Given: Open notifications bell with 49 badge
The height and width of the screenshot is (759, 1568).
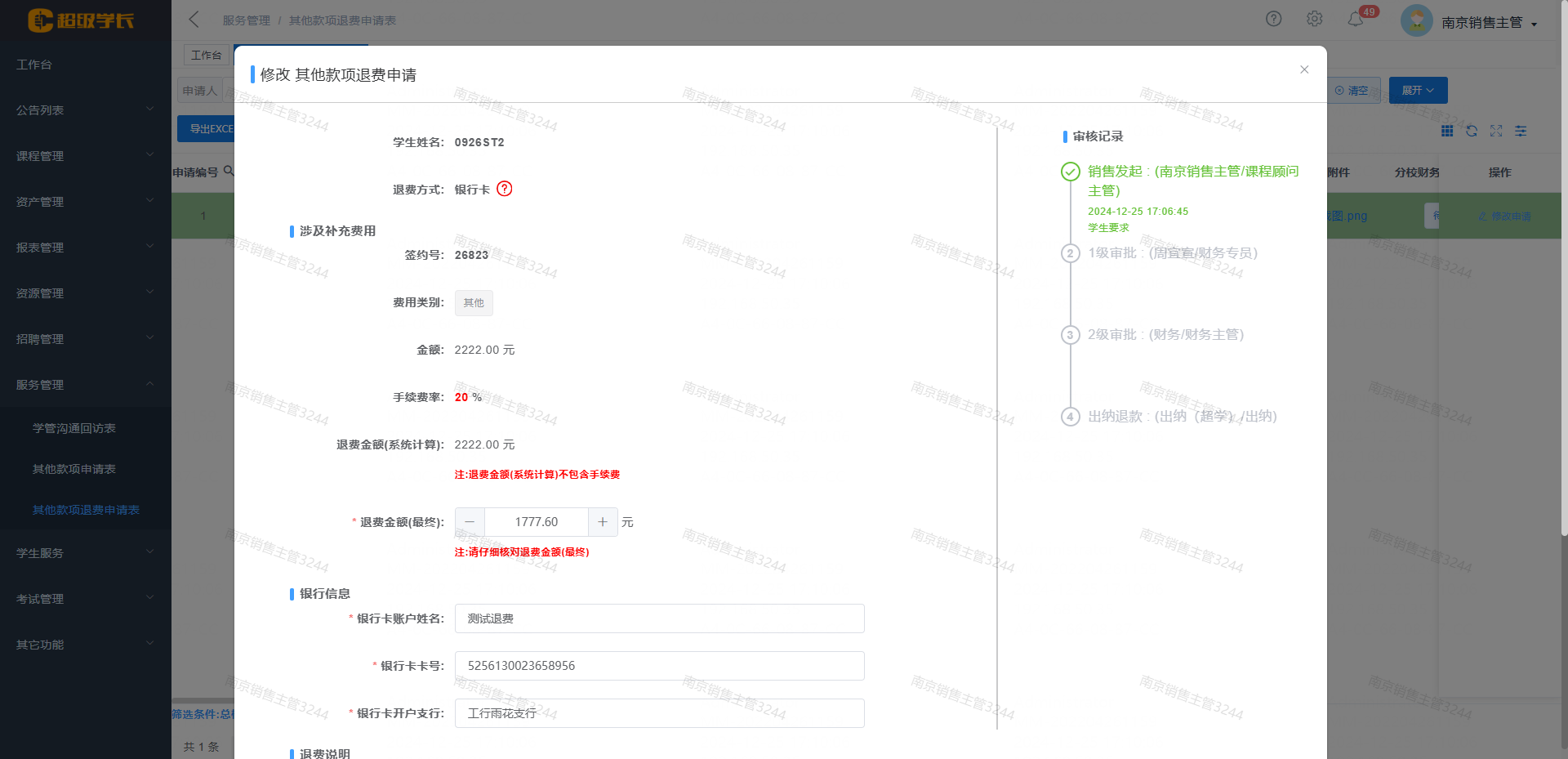Looking at the screenshot, I should pos(1356,19).
